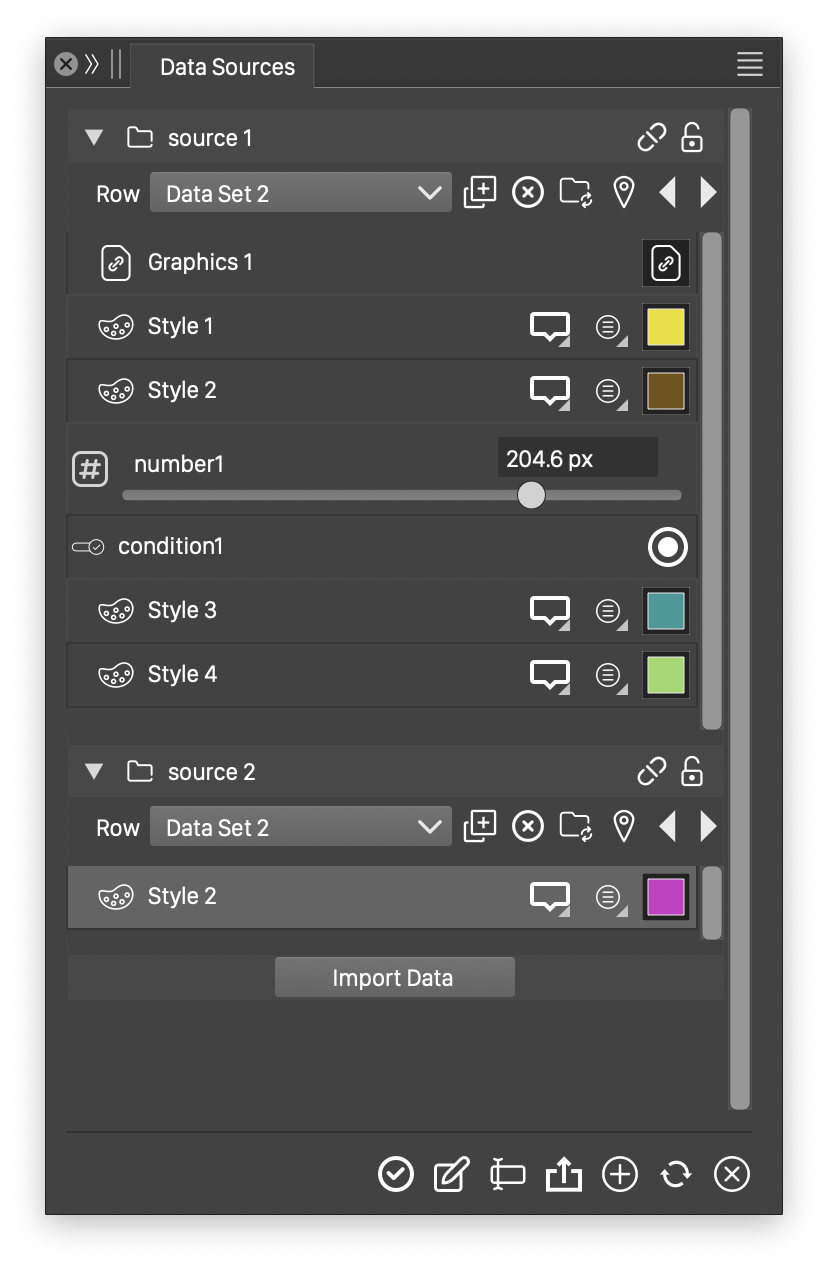Click the export icon in the bottom toolbar
This screenshot has width=828, height=1268.
(564, 1174)
